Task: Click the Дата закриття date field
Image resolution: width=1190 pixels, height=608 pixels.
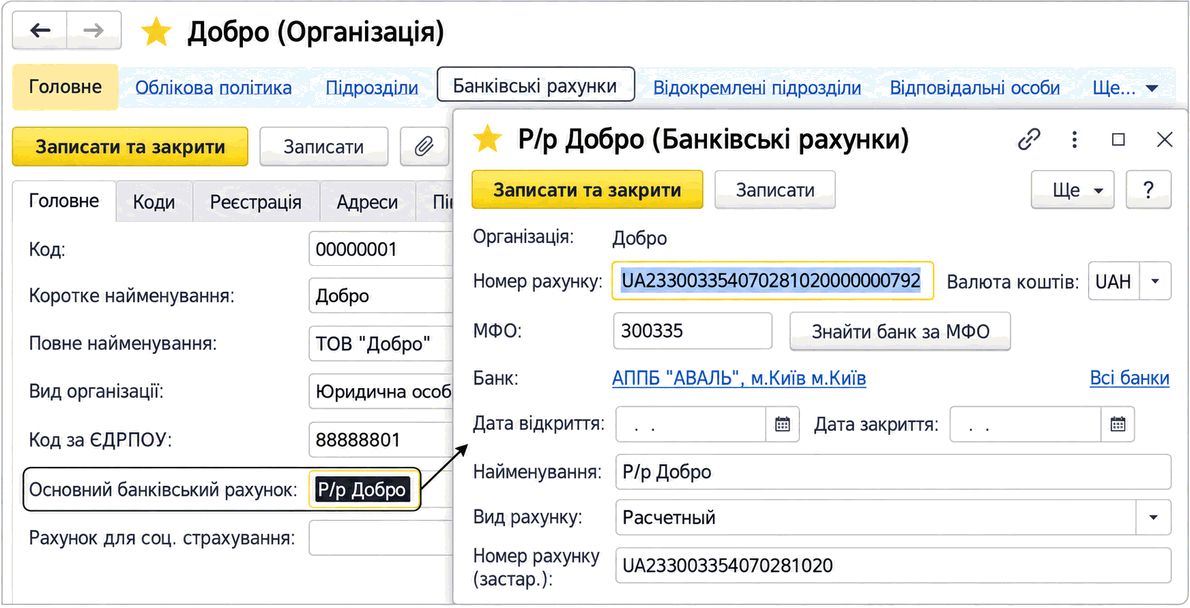Action: click(1025, 424)
